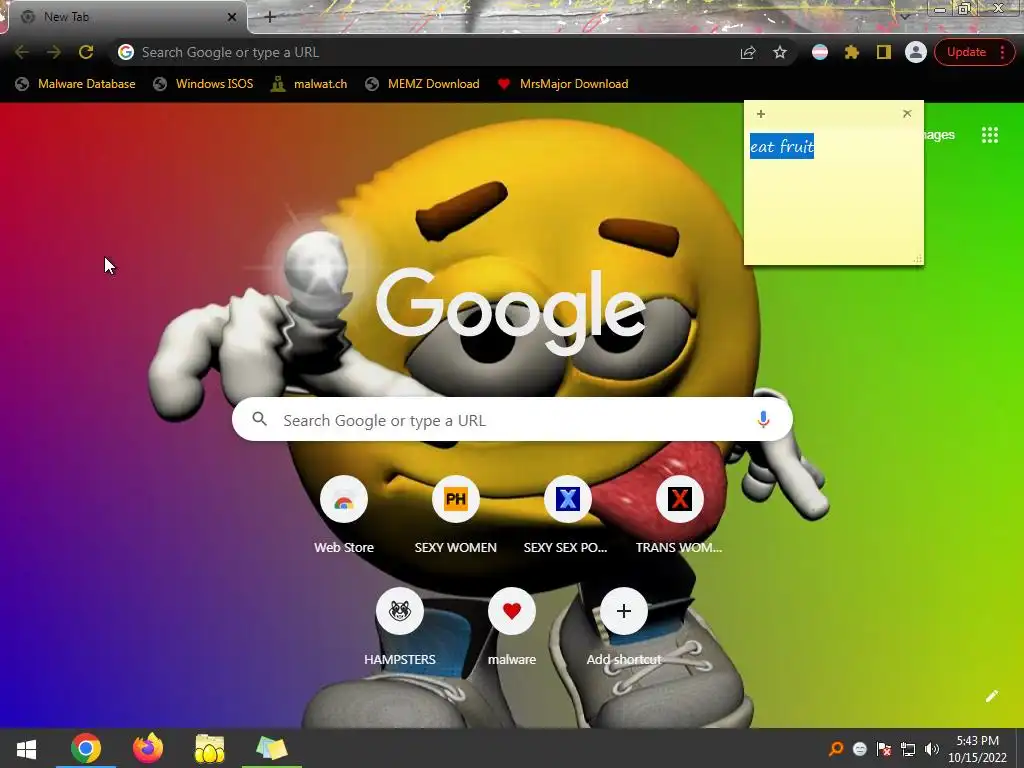This screenshot has width=1024, height=768.
Task: Close the New Tab tab
Action: coord(232,17)
